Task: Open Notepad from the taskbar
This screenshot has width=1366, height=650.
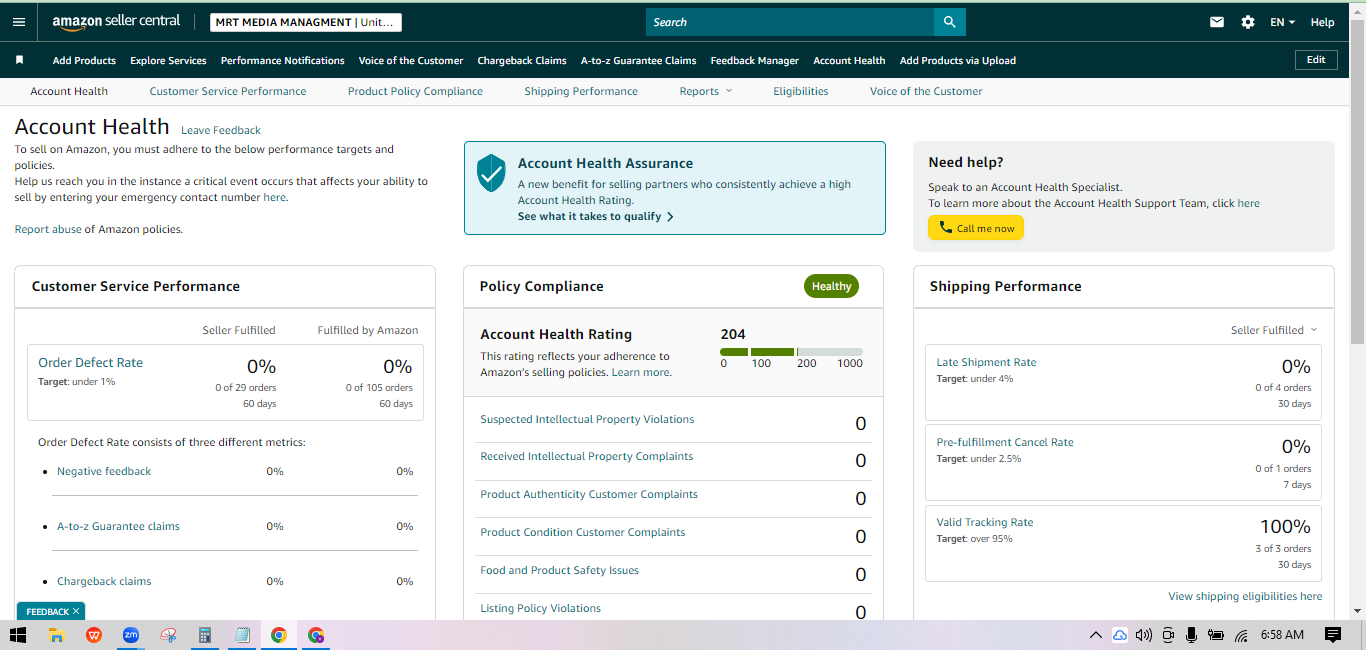Action: point(241,635)
